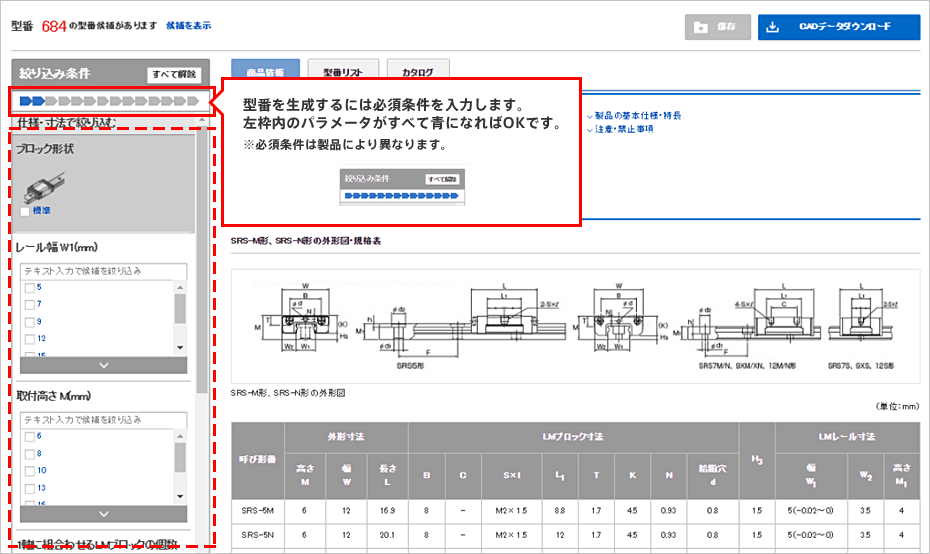Switch to the 型番リスト tab
The height and width of the screenshot is (554, 930).
coord(343,69)
